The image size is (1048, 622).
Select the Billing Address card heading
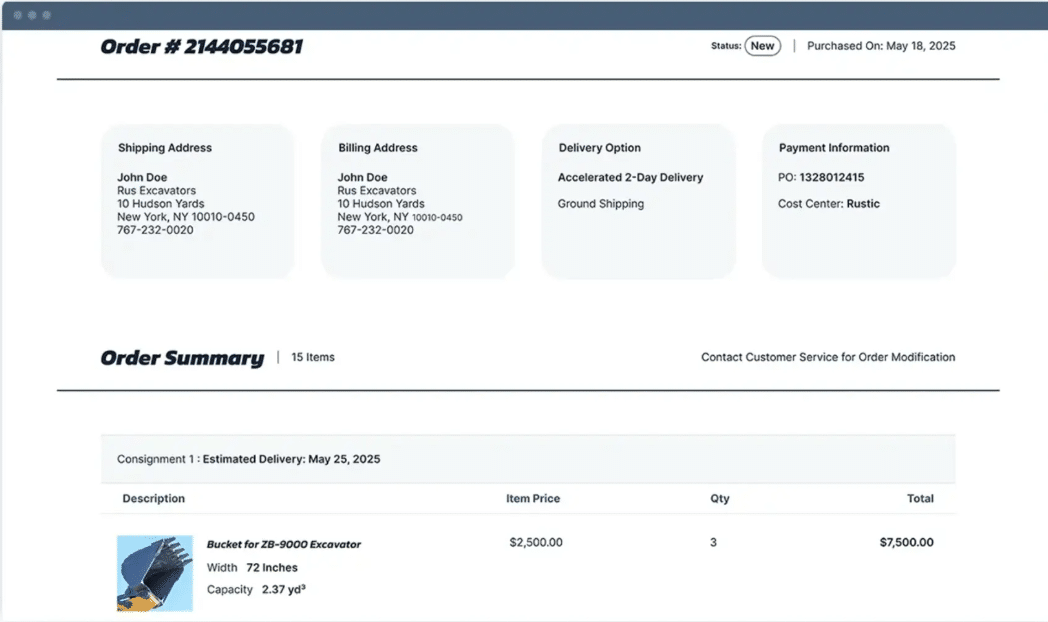377,148
